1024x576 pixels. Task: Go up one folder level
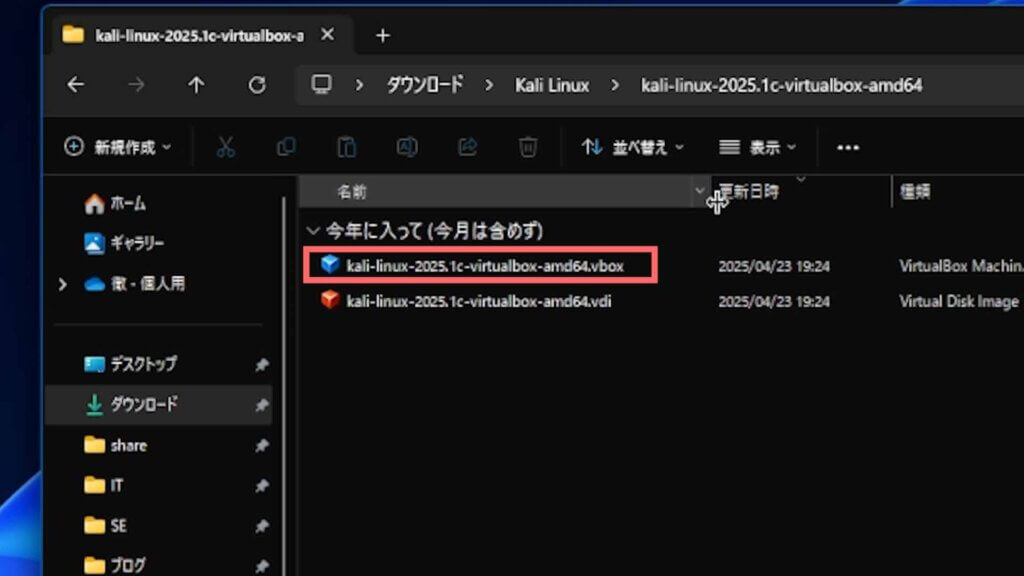point(196,85)
